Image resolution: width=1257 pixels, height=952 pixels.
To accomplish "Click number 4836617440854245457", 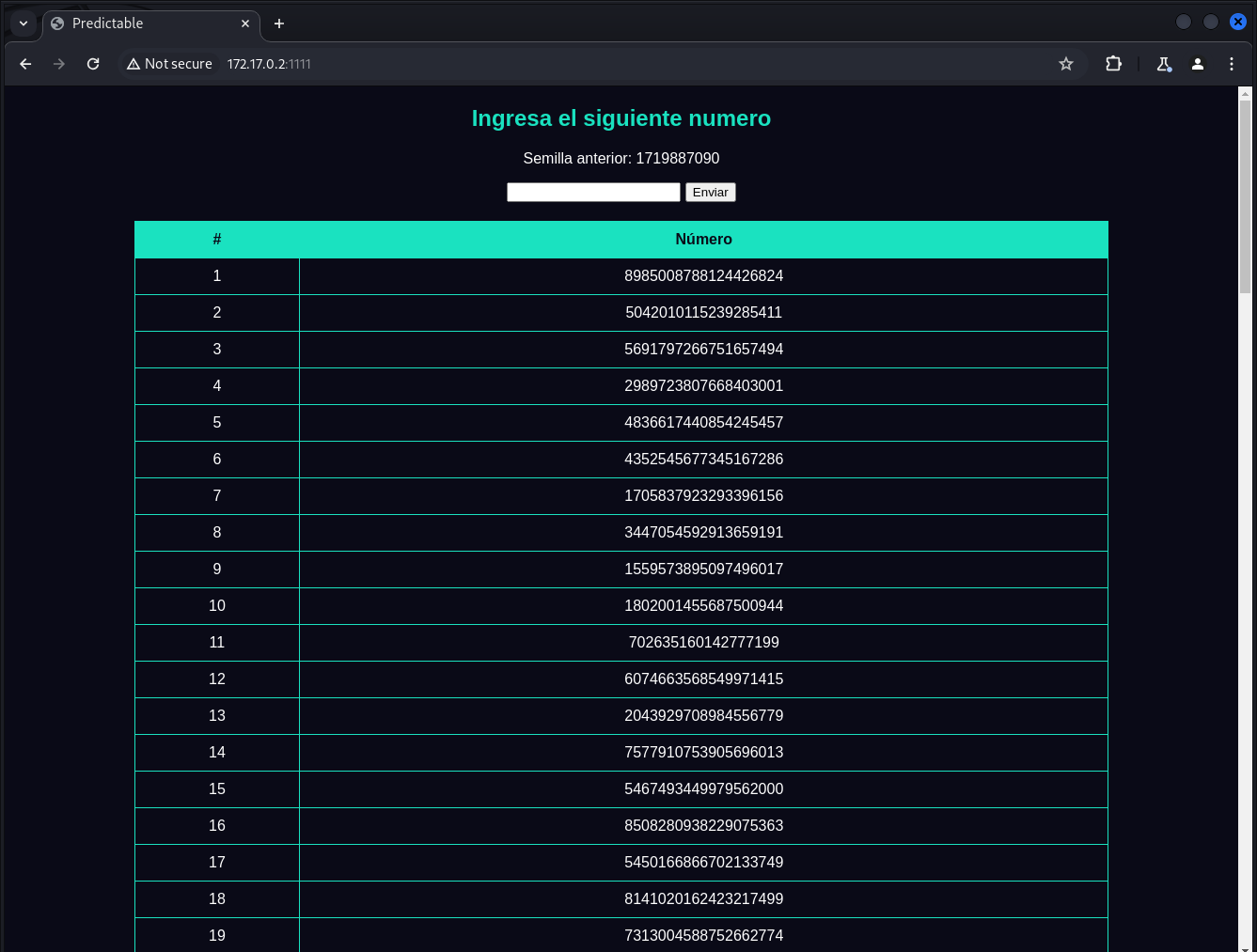I will 703,422.
